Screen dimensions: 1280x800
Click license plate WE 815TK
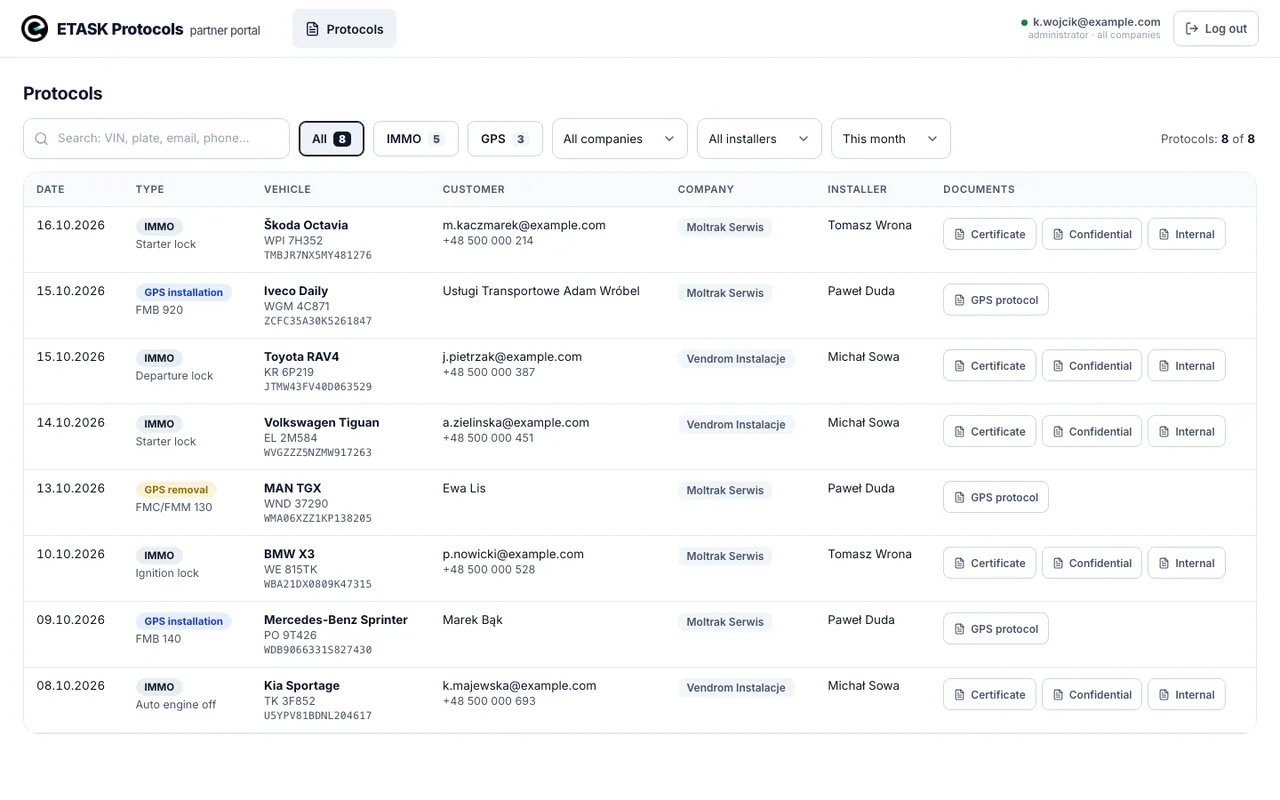pyautogui.click(x=291, y=570)
